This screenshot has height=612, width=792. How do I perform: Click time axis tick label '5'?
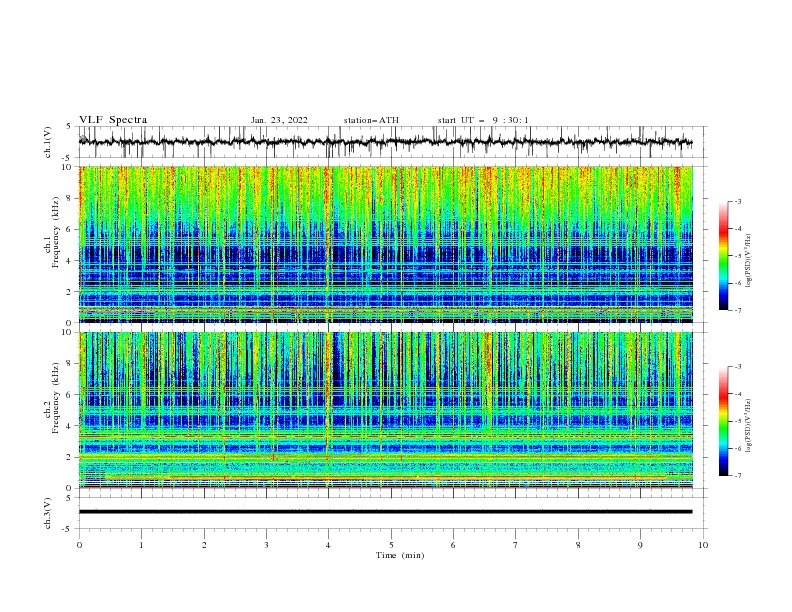[391, 545]
